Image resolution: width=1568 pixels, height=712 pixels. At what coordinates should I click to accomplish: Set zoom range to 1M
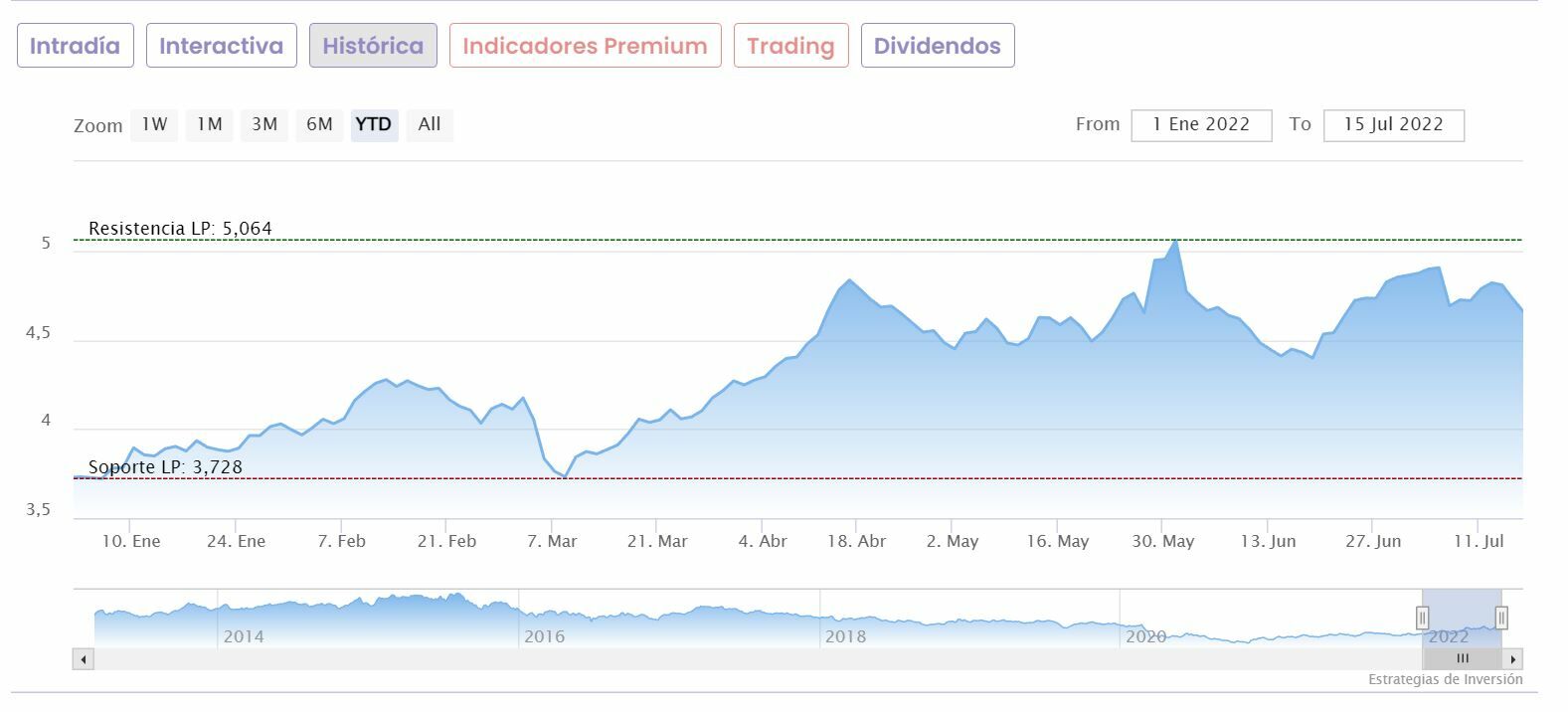tap(209, 124)
